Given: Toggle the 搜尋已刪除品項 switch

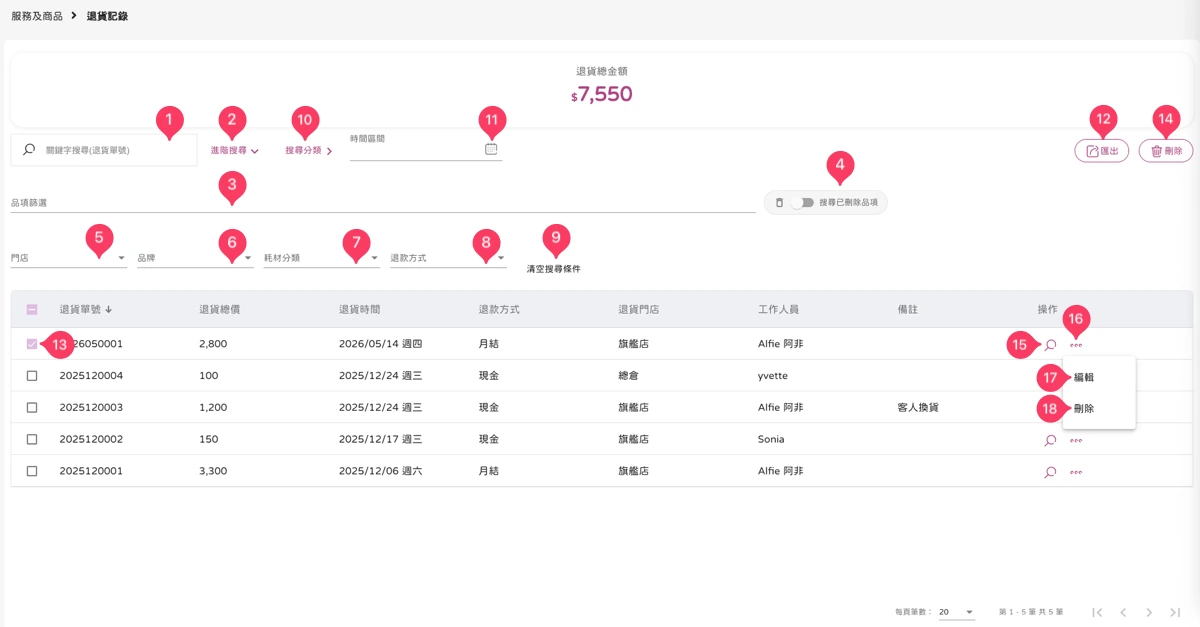Looking at the screenshot, I should 802,202.
